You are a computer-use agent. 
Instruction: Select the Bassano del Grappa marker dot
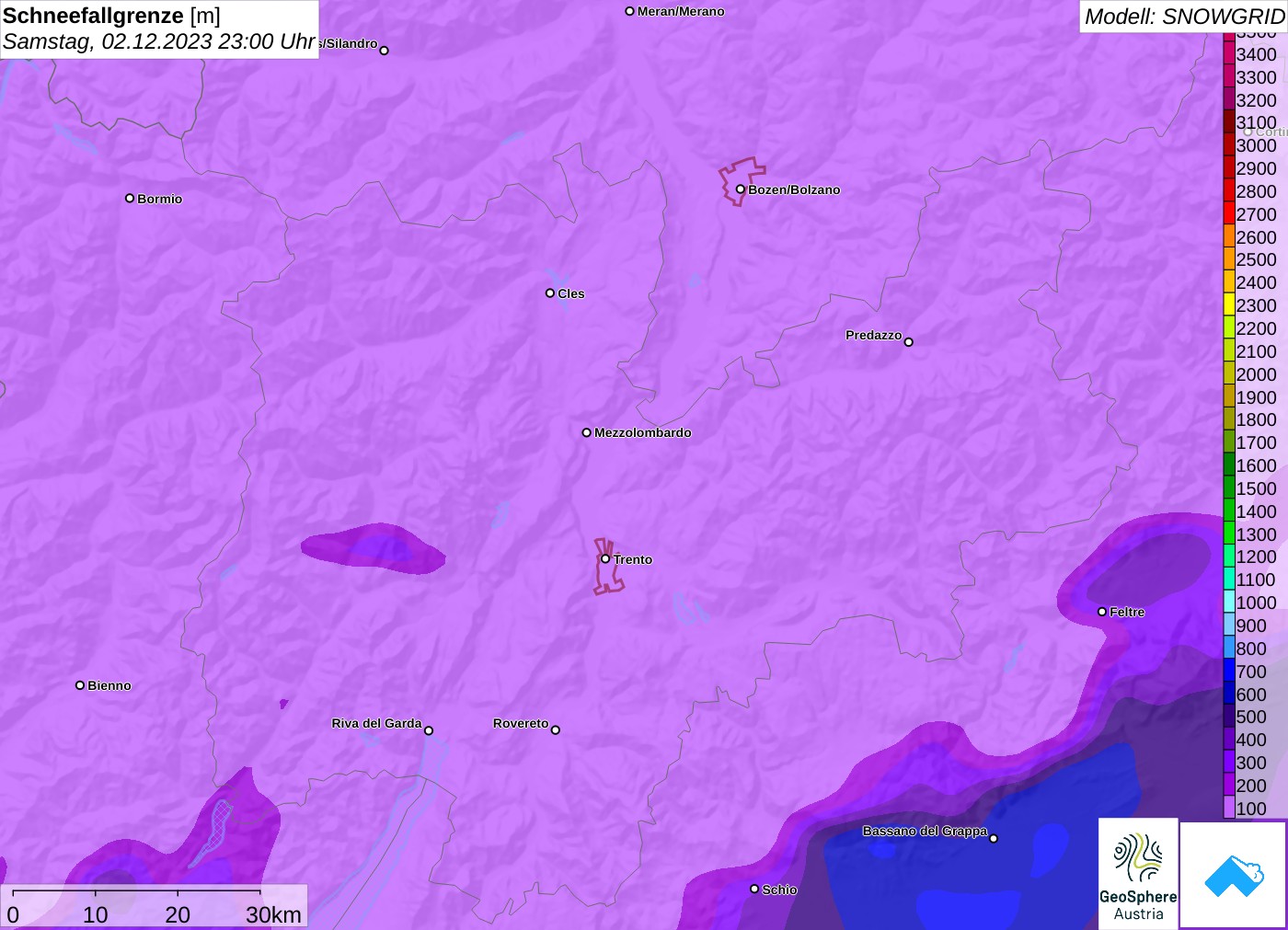pos(994,838)
